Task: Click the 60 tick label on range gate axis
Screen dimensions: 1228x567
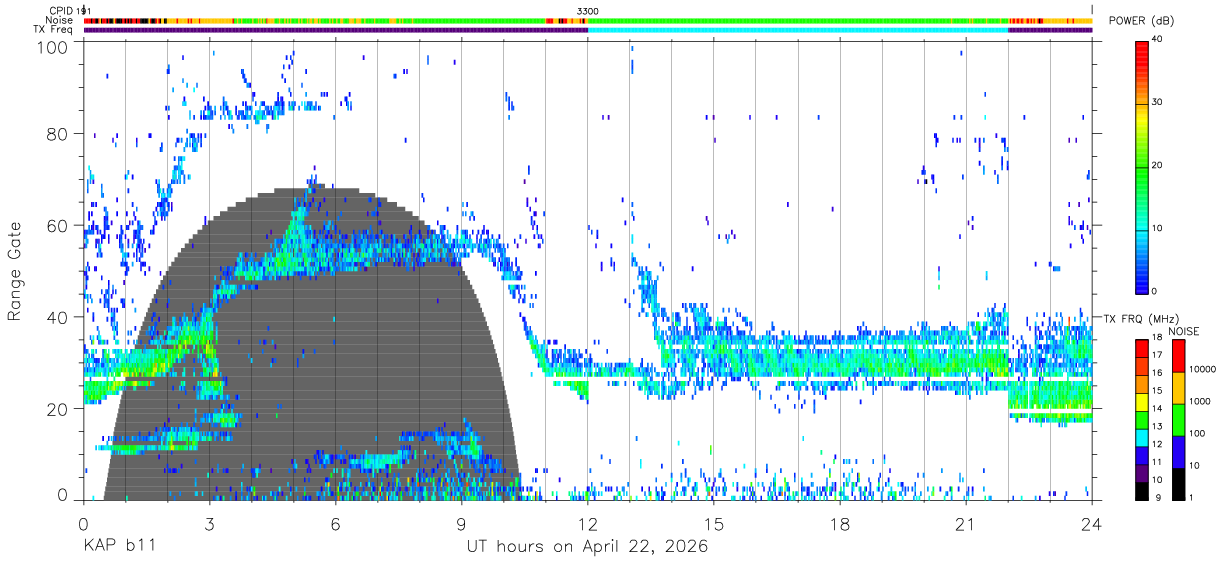Action: pos(56,226)
